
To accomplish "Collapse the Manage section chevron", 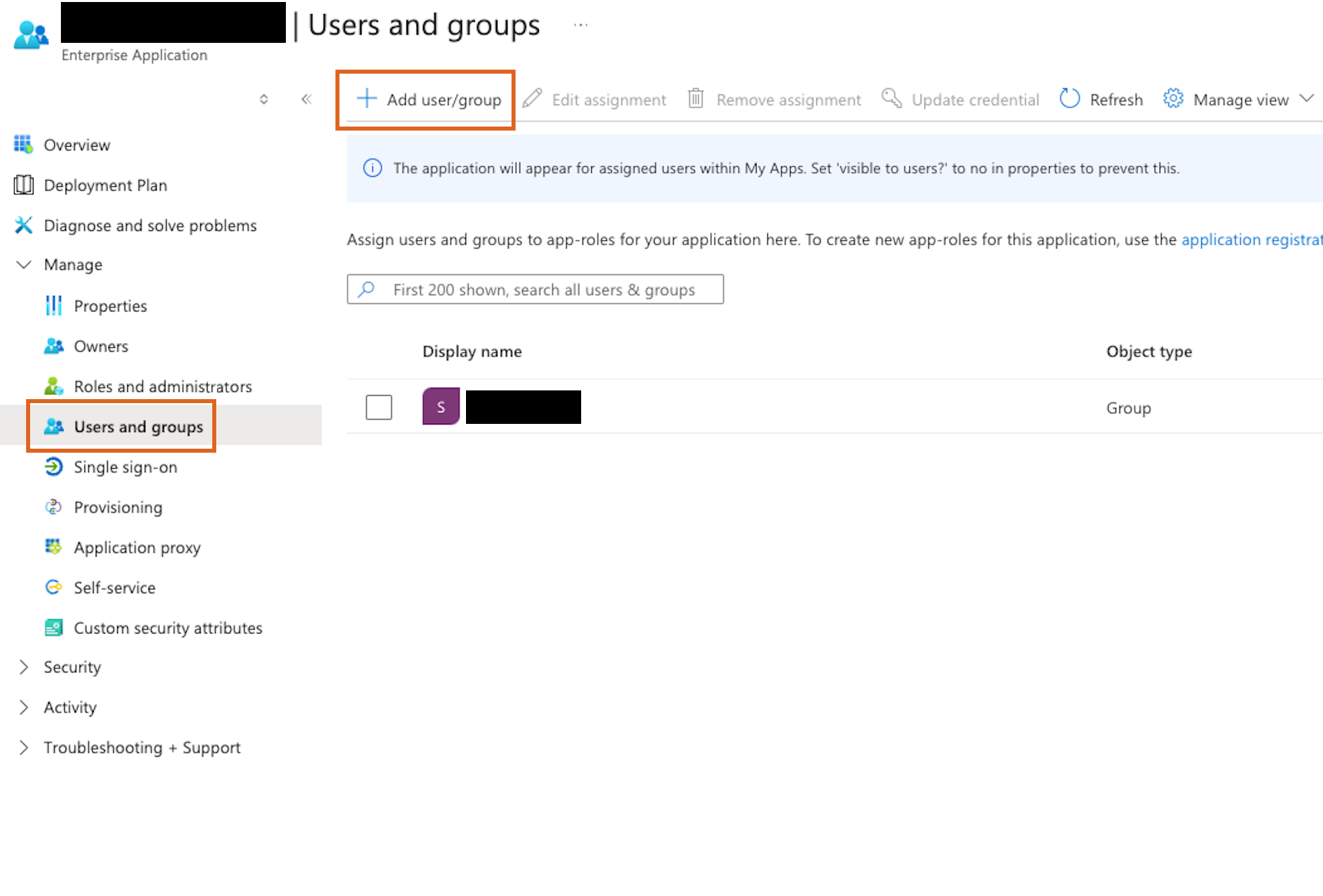I will (x=23, y=265).
